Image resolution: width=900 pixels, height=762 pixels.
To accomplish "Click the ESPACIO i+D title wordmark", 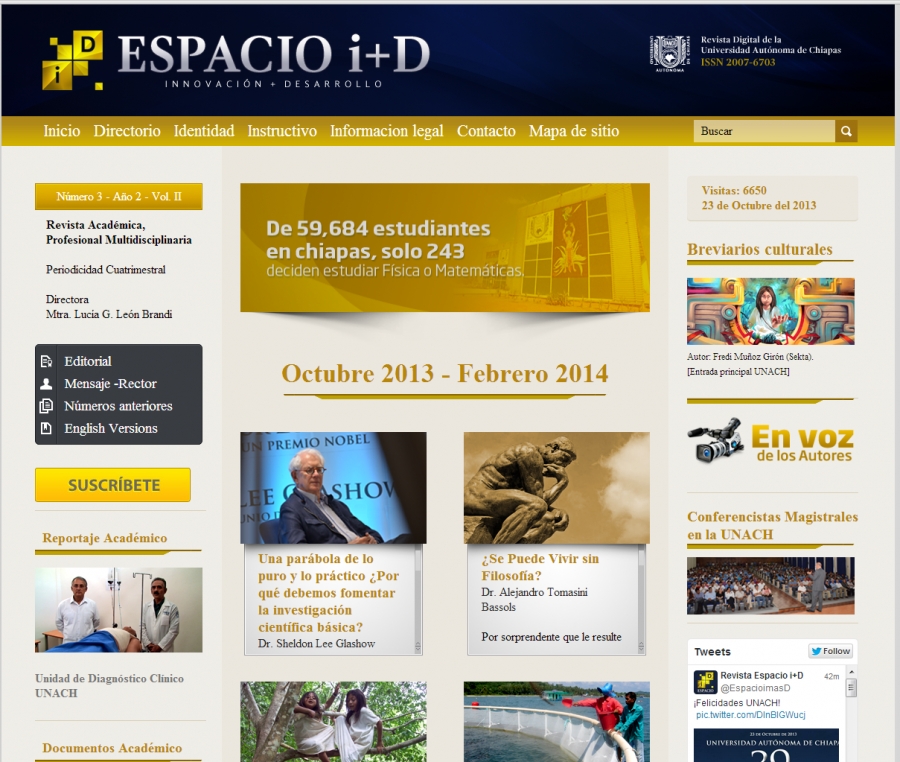I will [x=274, y=55].
